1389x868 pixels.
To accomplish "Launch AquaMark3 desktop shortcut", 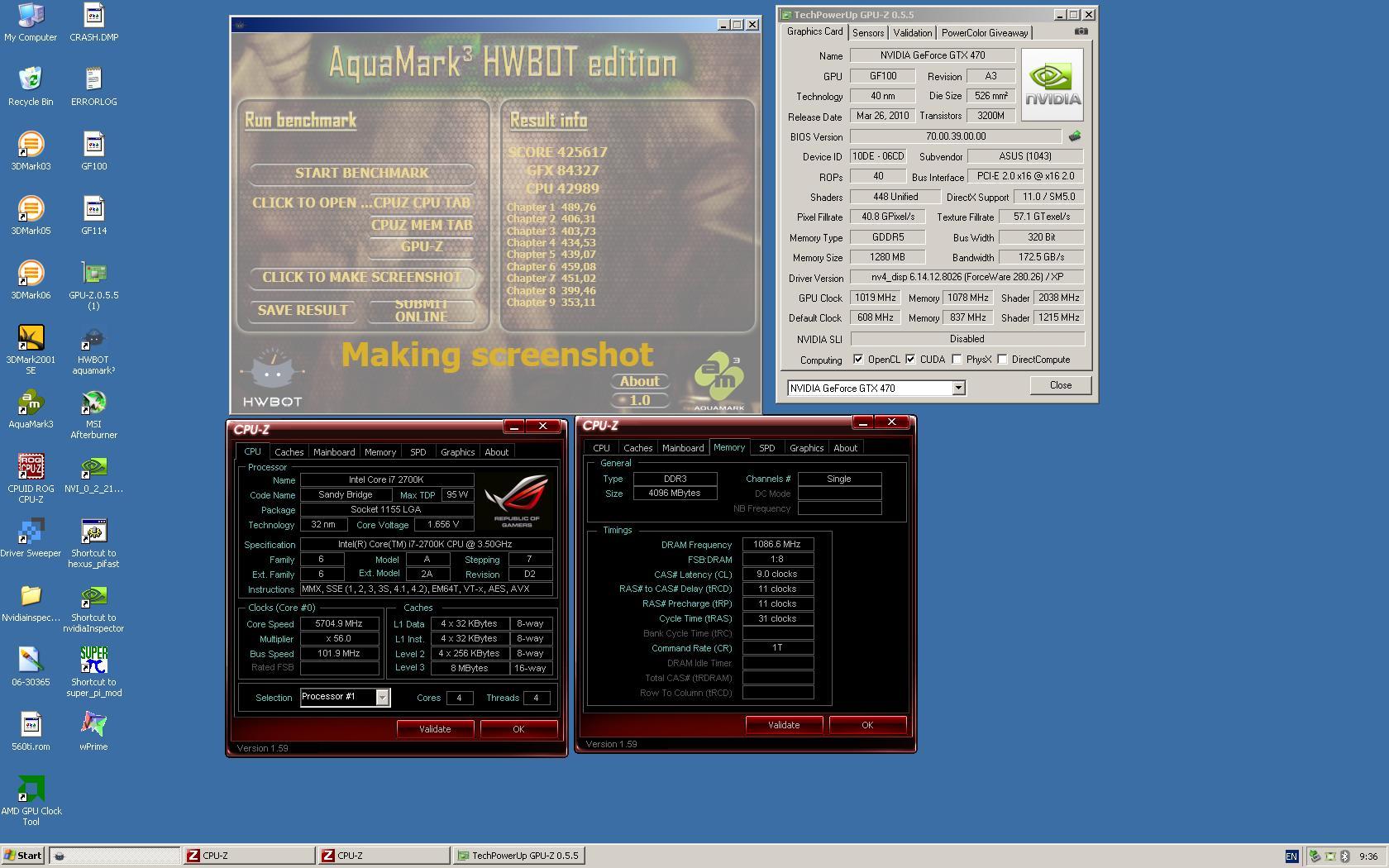I will (31, 408).
